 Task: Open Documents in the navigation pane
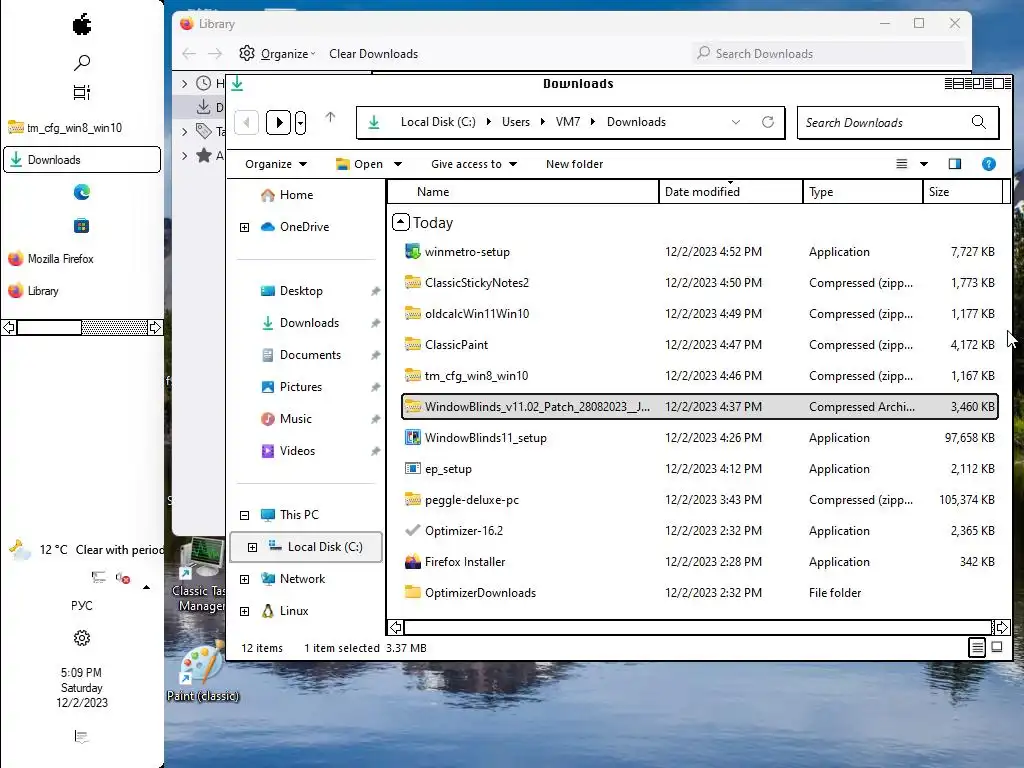pyautogui.click(x=300, y=355)
